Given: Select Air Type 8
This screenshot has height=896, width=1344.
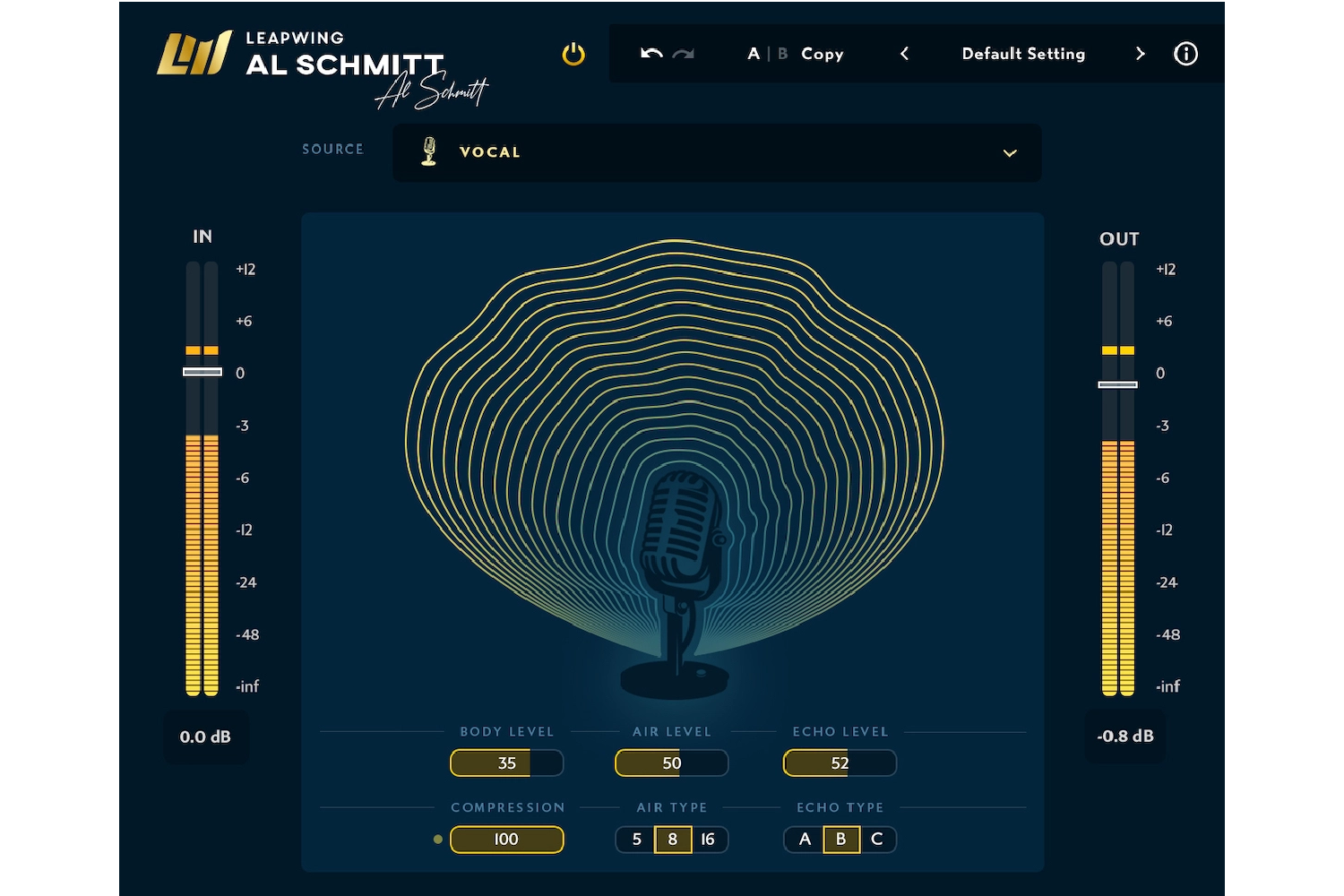Looking at the screenshot, I should click(x=673, y=840).
